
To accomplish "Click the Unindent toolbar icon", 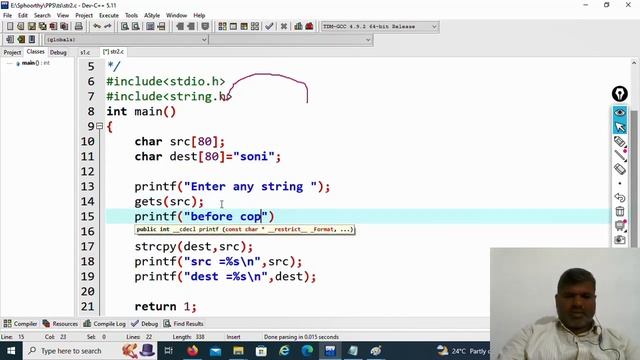I will click(x=180, y=27).
